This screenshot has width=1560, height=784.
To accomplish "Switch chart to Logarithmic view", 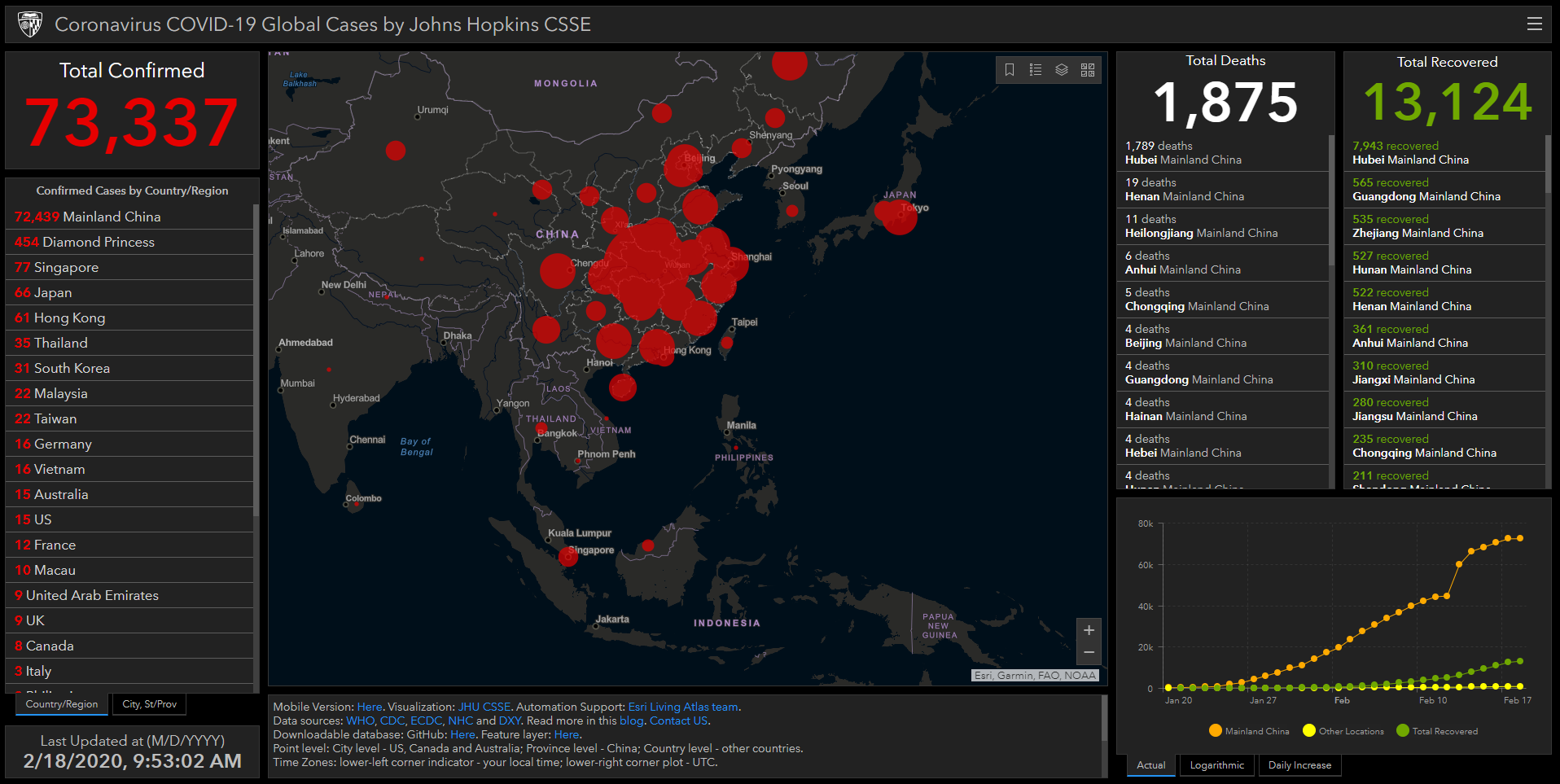I will coord(1216,764).
